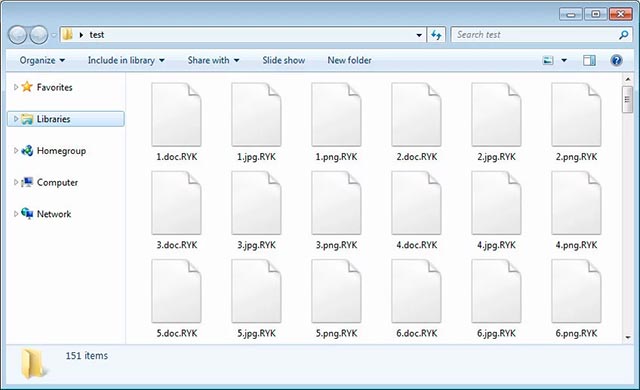Start the Slide show

(x=284, y=60)
